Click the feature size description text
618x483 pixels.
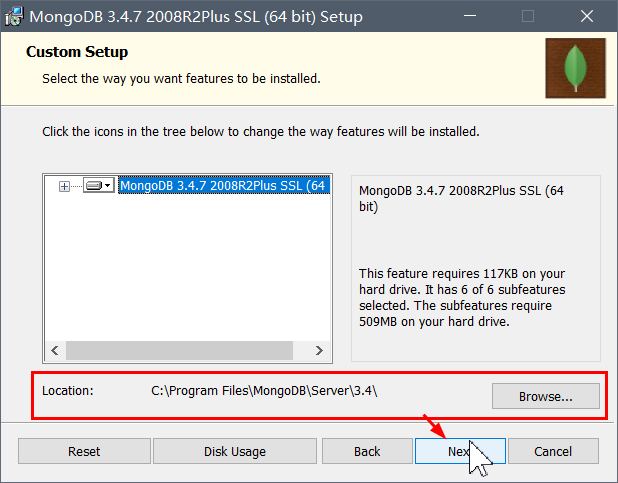click(x=462, y=298)
